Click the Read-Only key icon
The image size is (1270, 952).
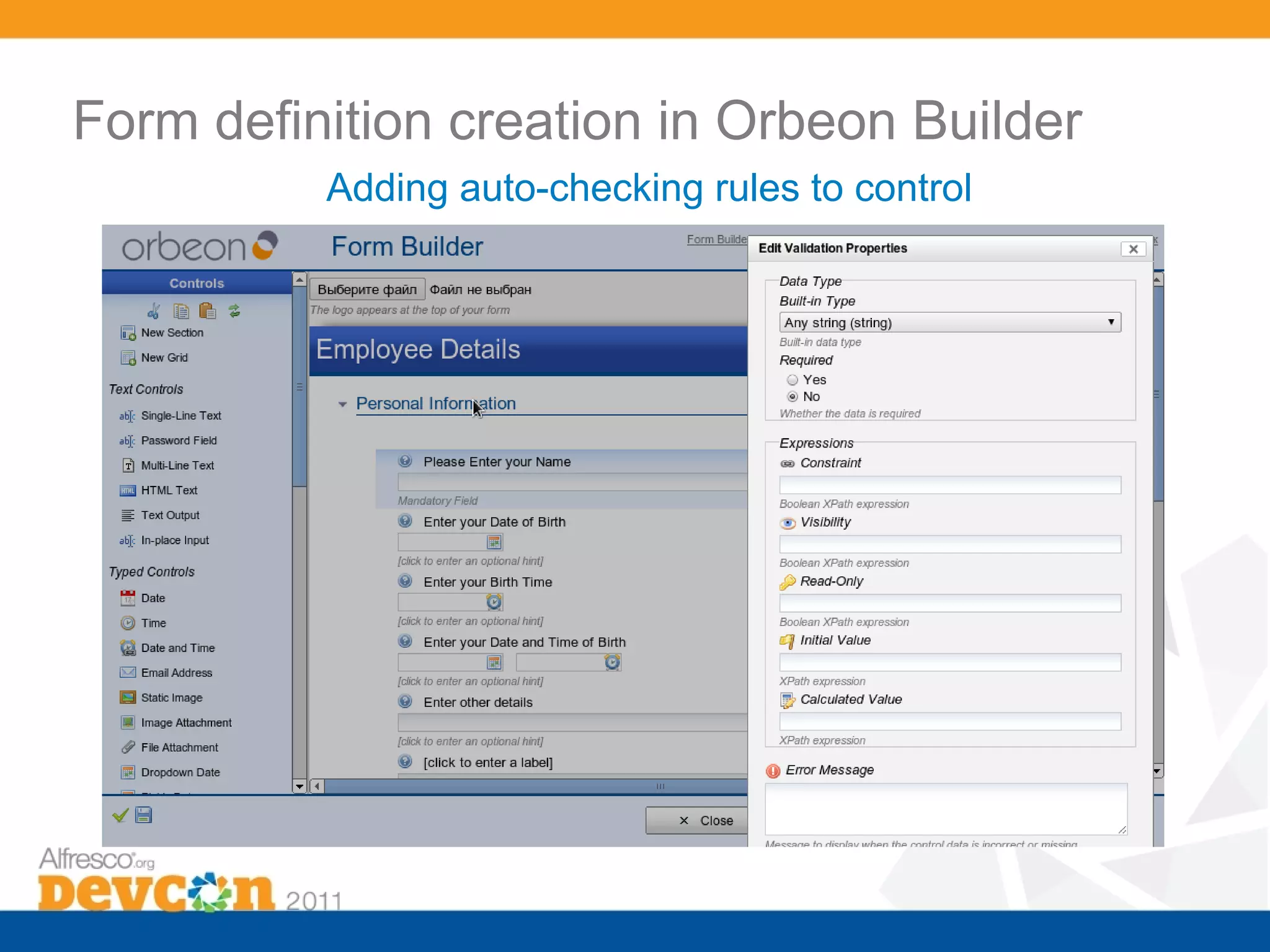[x=788, y=582]
